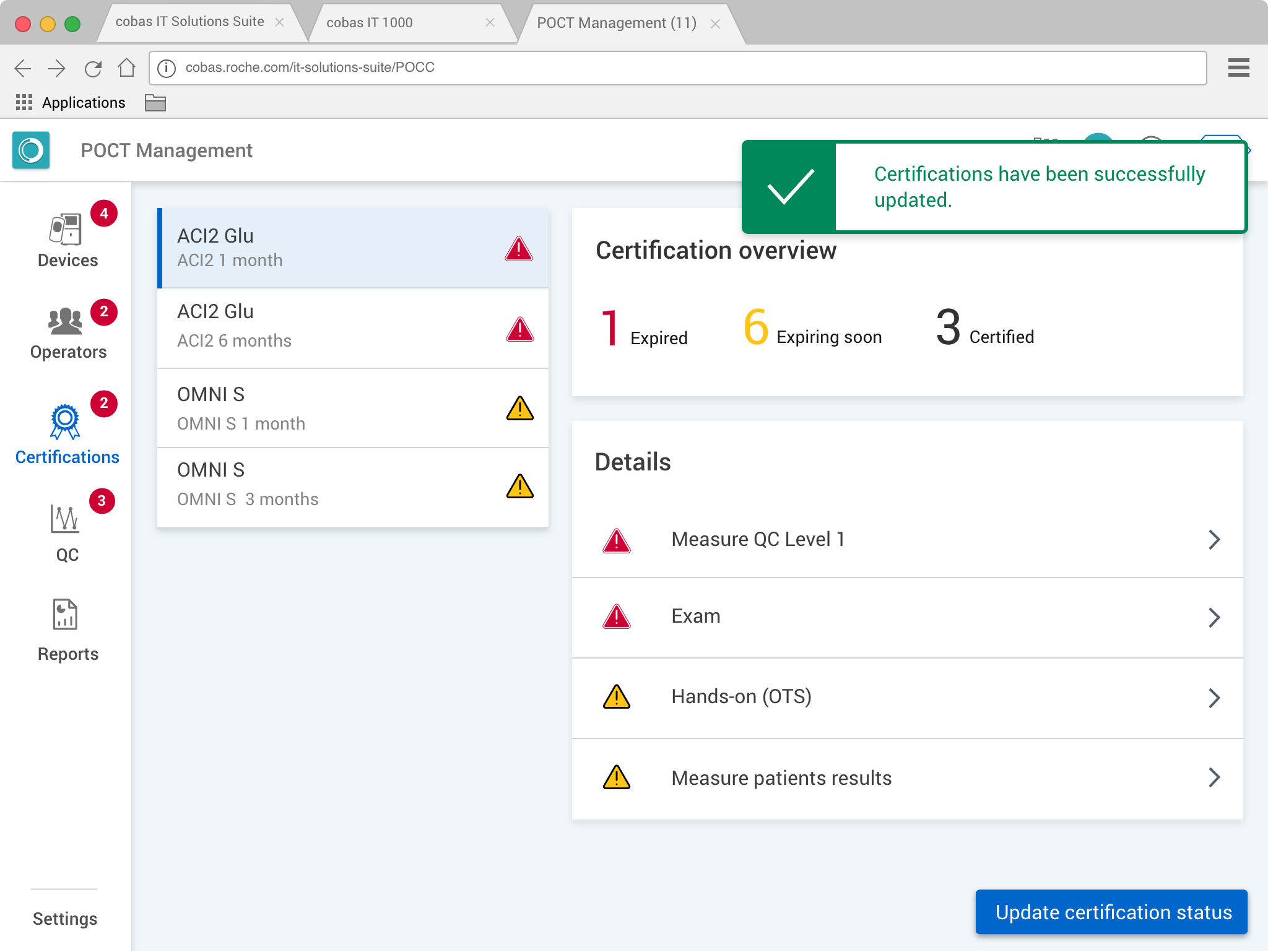Expand the Hands-on (OTS) chevron
Viewport: 1268px width, 952px height.
pyautogui.click(x=1214, y=698)
